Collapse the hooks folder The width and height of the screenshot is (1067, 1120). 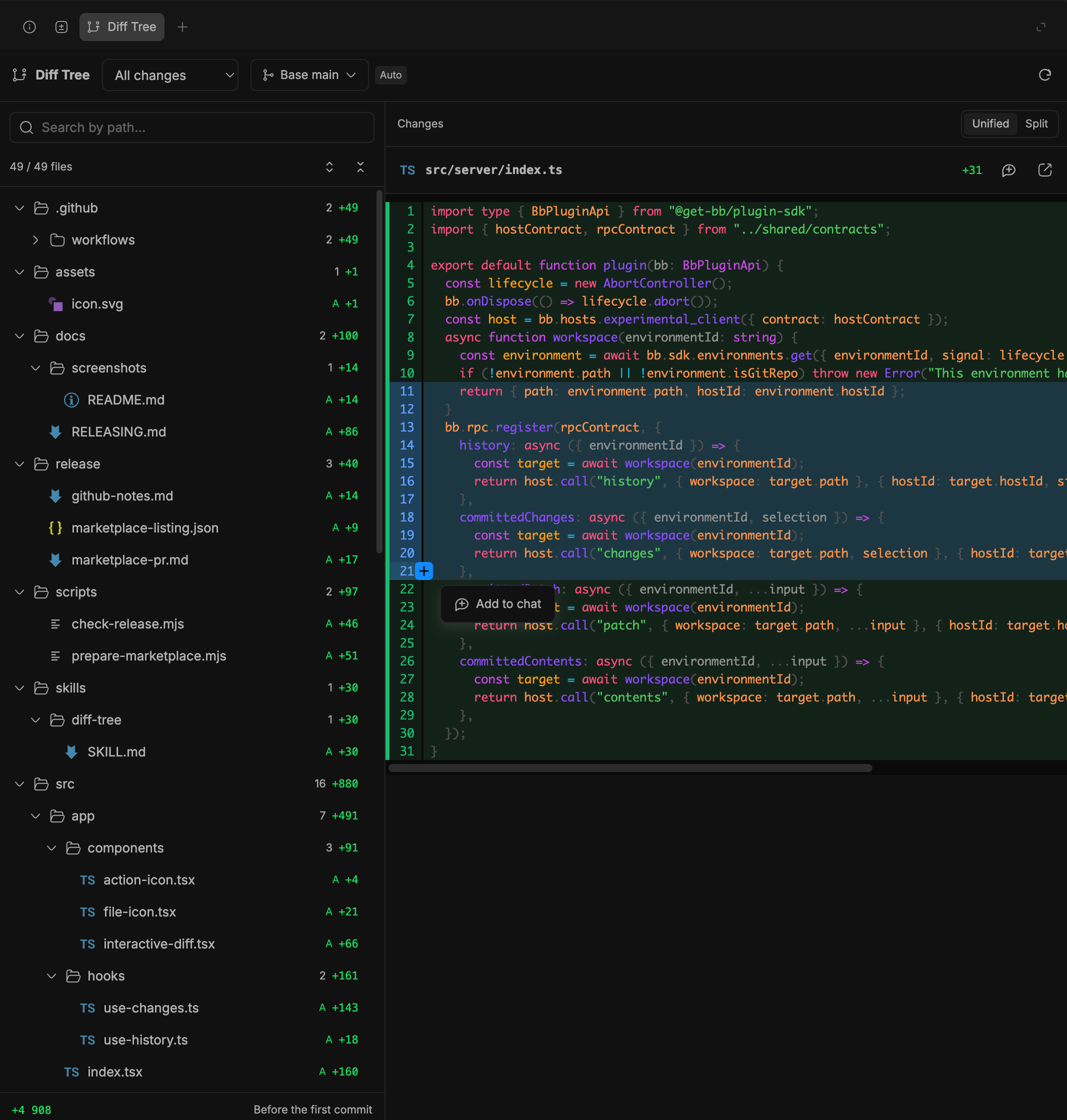pos(51,976)
